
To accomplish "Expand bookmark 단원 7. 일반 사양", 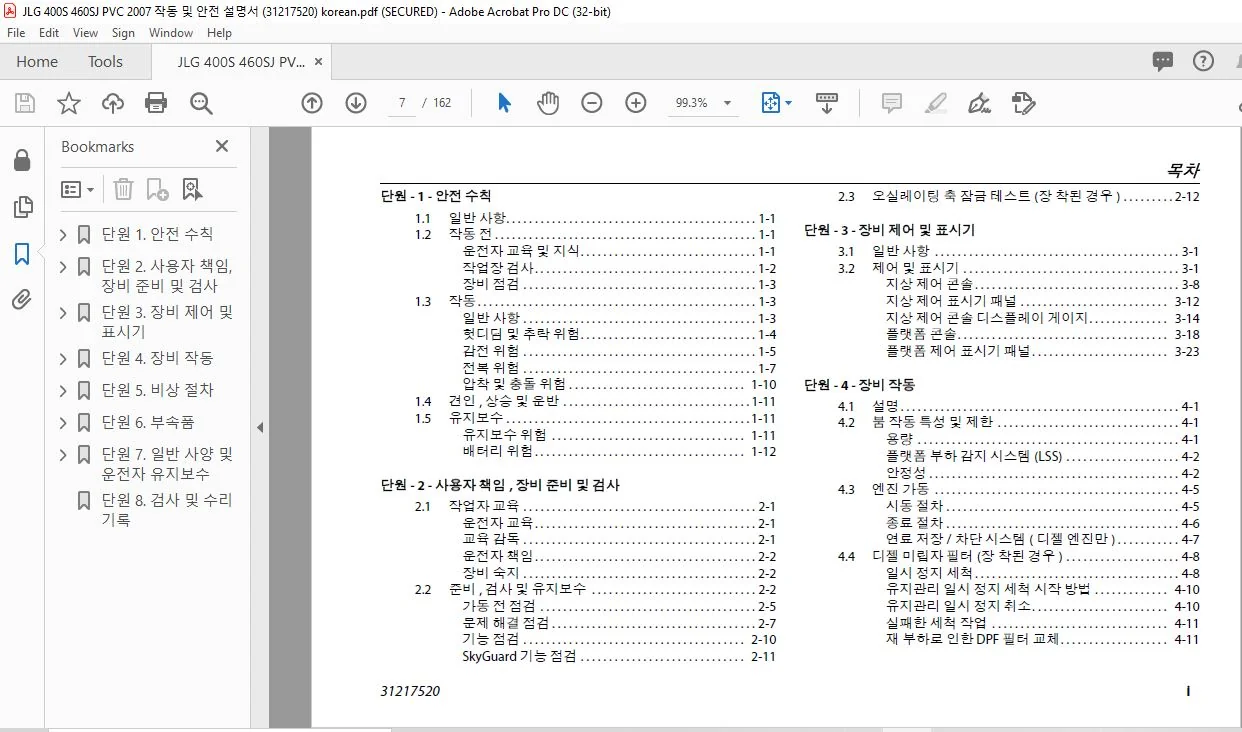I will tap(64, 455).
